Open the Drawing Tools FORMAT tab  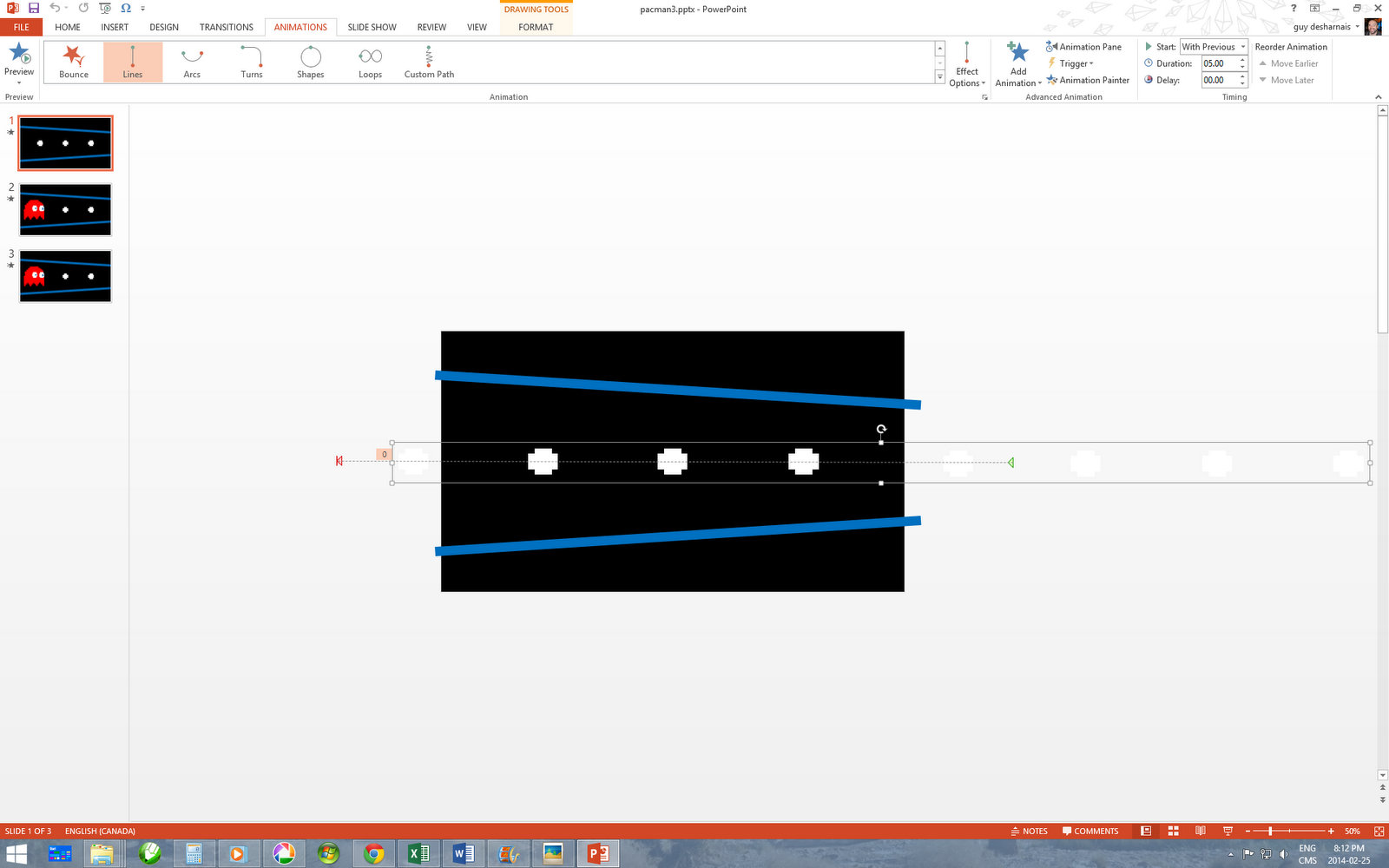[x=536, y=27]
